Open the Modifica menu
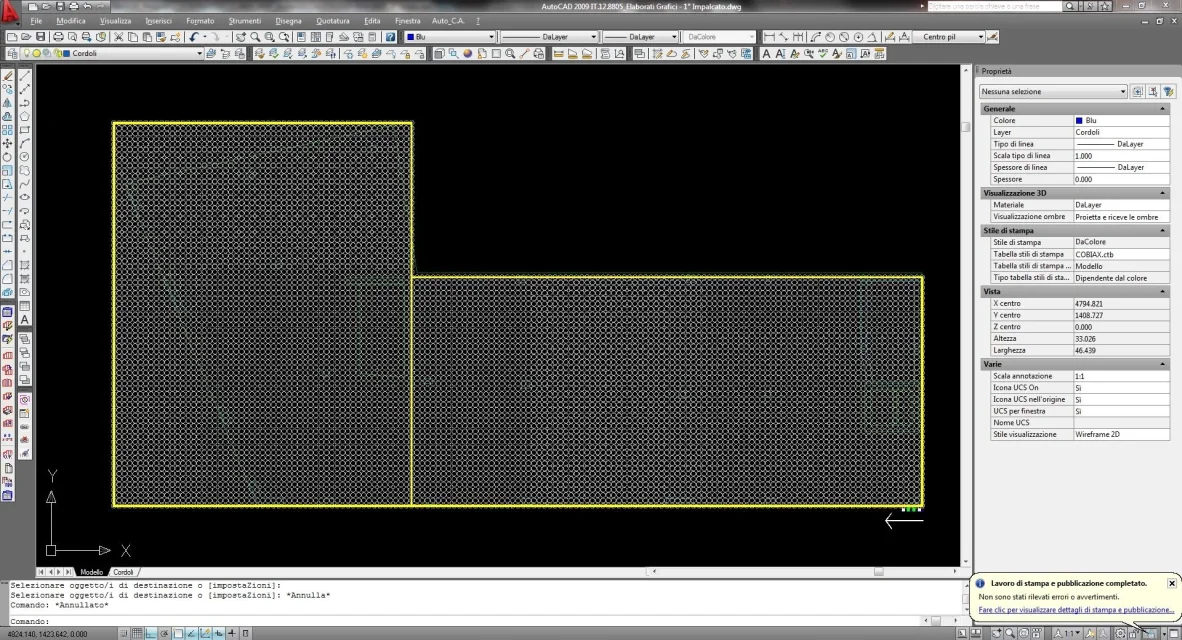Viewport: 1182px width, 640px height. point(71,21)
